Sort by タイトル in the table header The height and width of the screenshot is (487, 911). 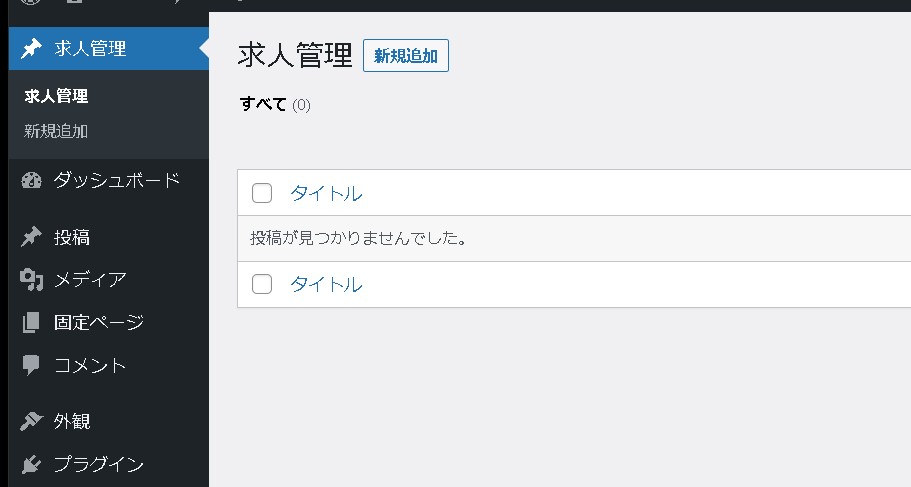click(326, 193)
